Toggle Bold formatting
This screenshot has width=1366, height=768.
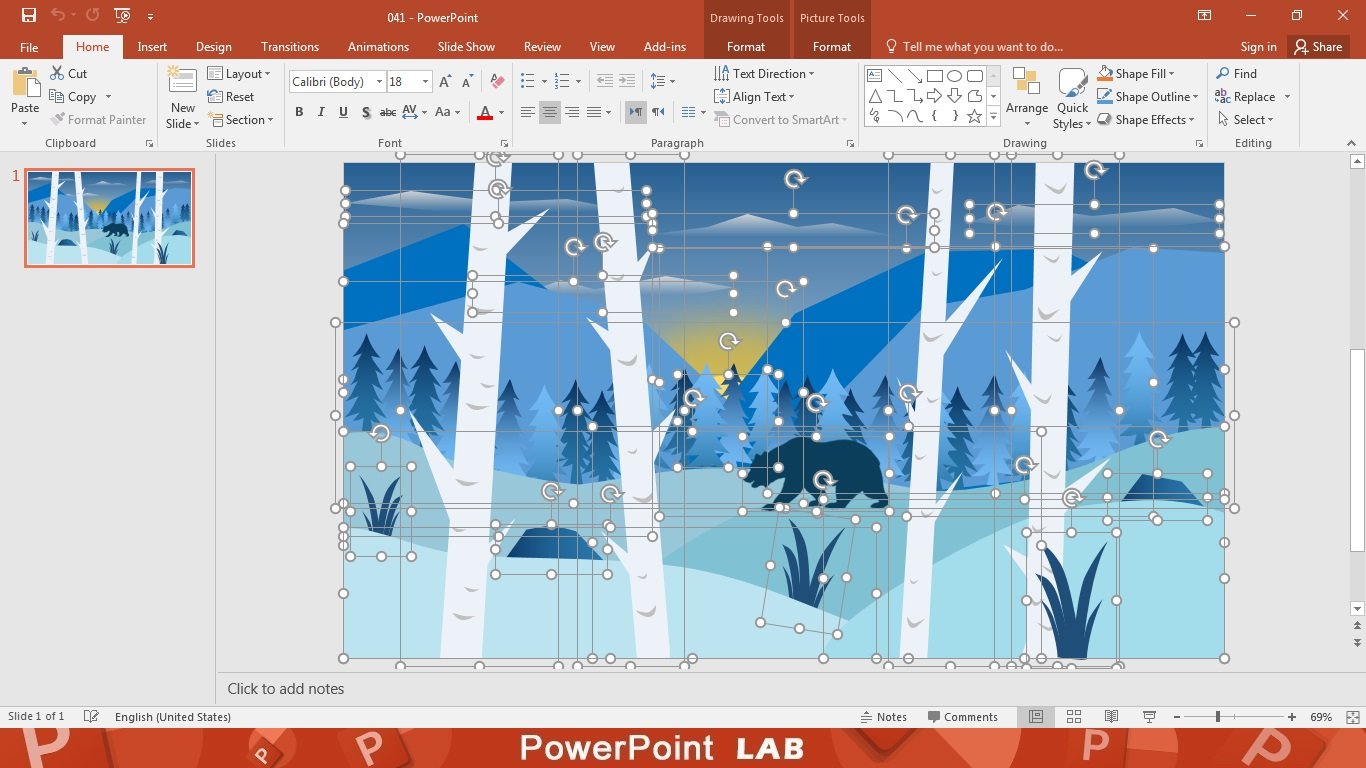pos(299,112)
